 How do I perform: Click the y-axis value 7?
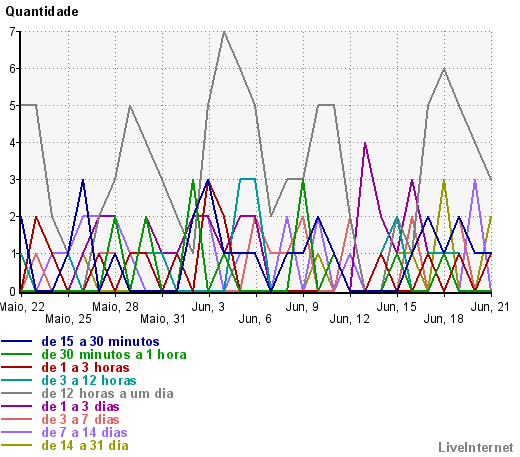[12, 32]
